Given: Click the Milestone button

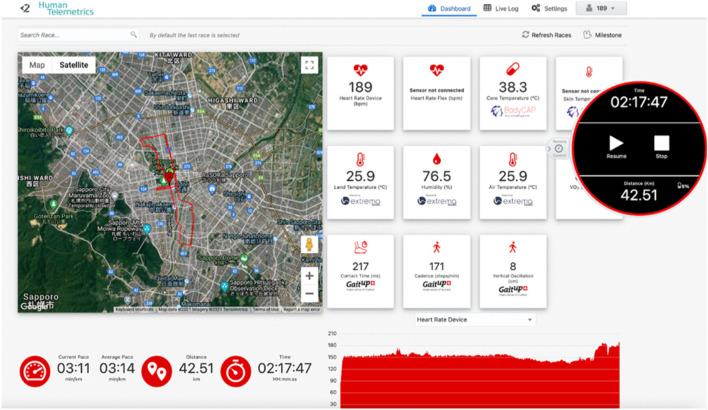Looking at the screenshot, I should (601, 35).
